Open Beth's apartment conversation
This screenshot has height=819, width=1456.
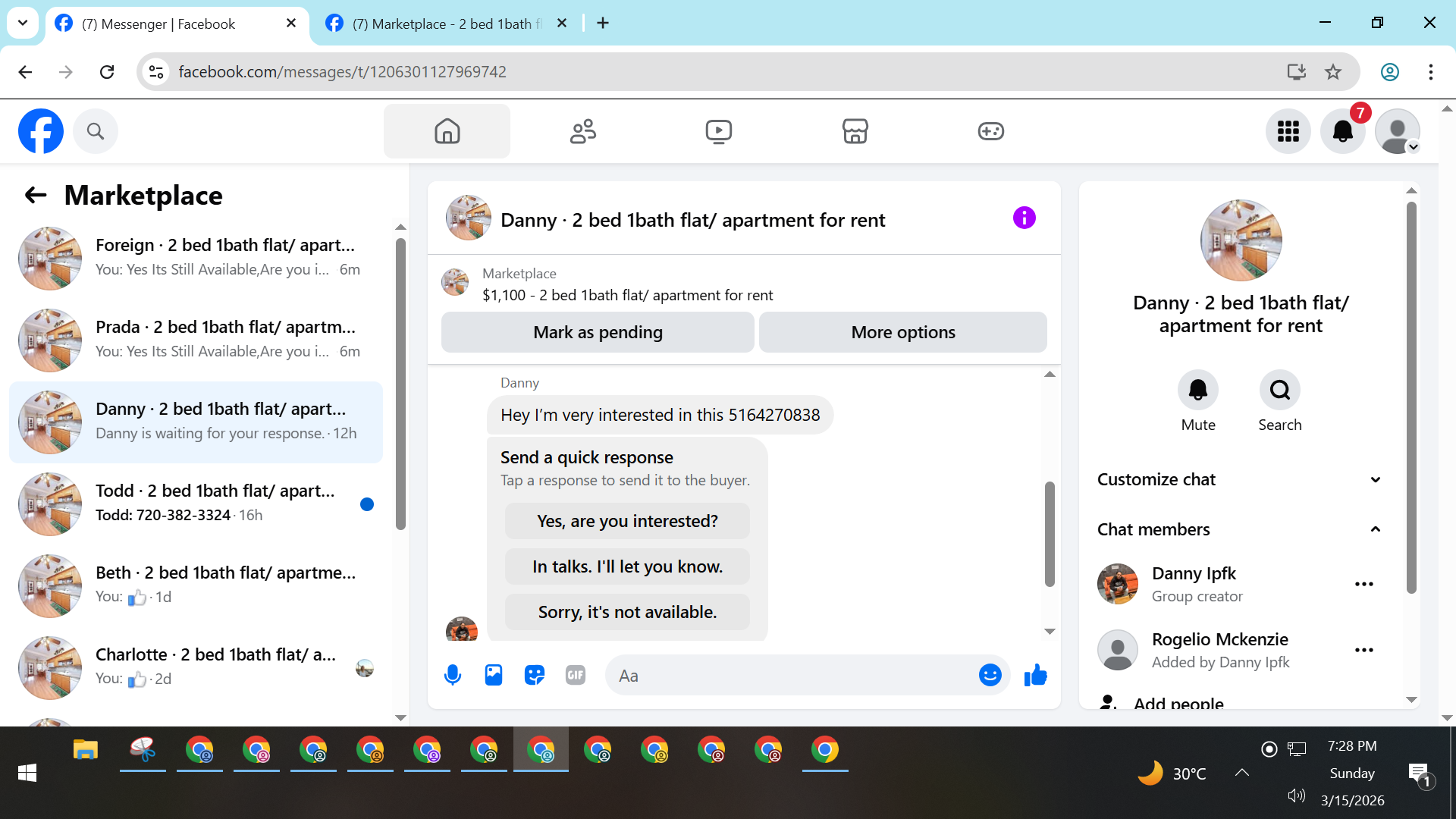pos(196,585)
